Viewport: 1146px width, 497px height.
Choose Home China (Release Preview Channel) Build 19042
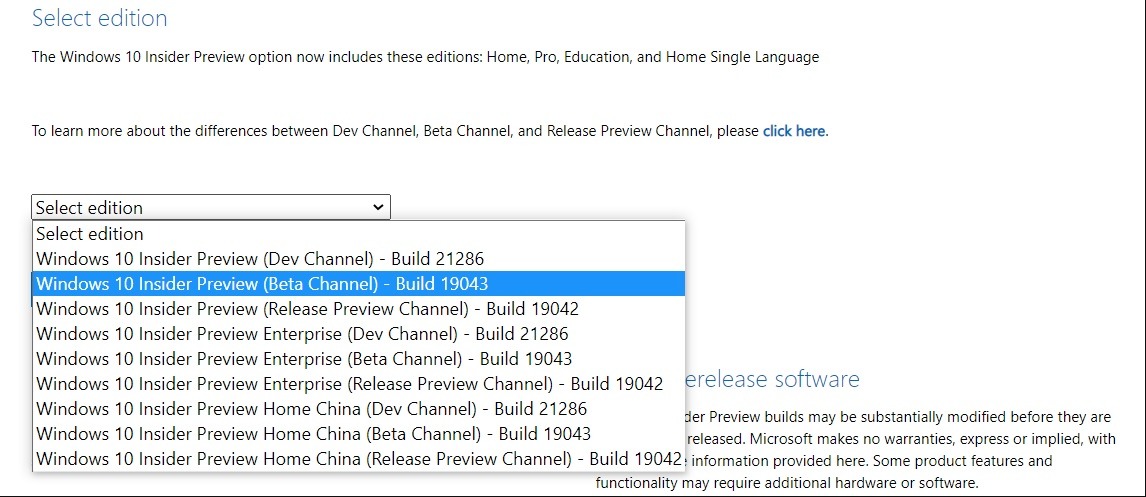coord(358,459)
